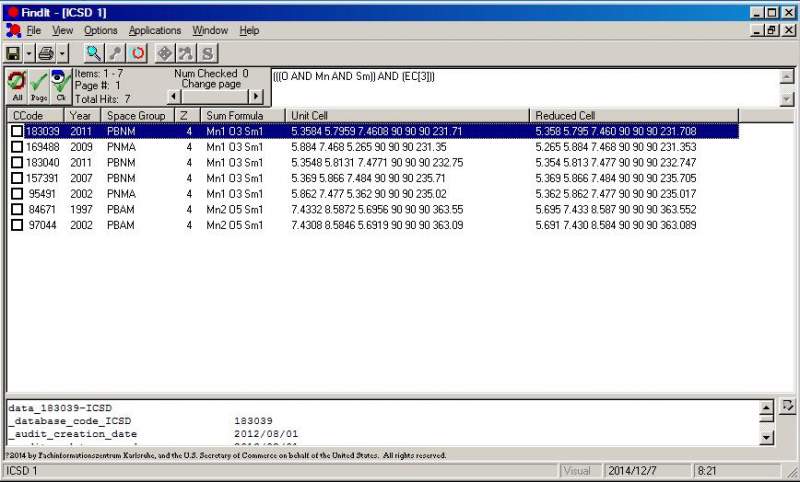Viewport: 800px width, 482px height.
Task: Click the Change page right arrow
Action: point(256,96)
